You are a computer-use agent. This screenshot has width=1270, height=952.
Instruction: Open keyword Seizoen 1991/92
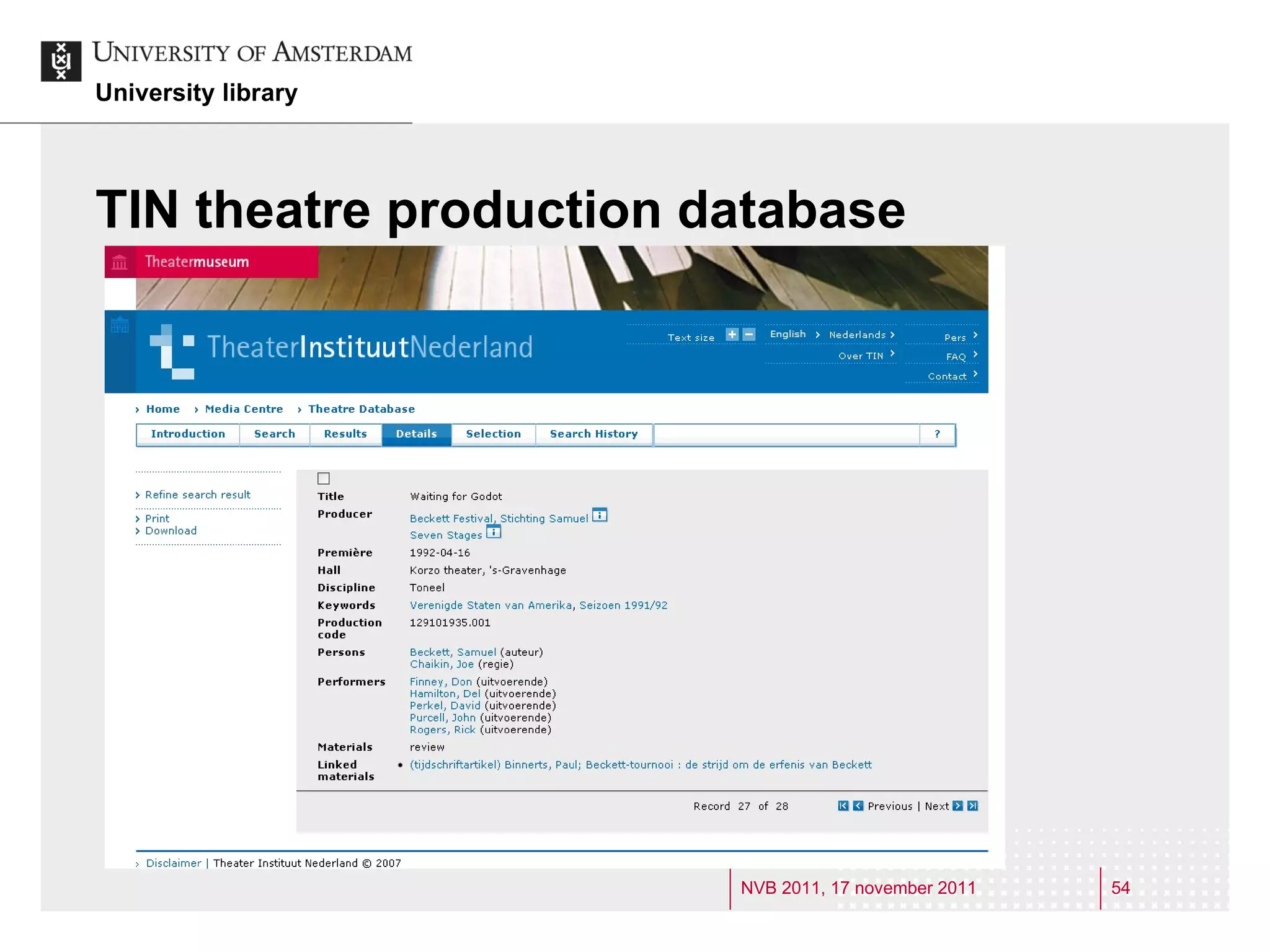coord(624,606)
